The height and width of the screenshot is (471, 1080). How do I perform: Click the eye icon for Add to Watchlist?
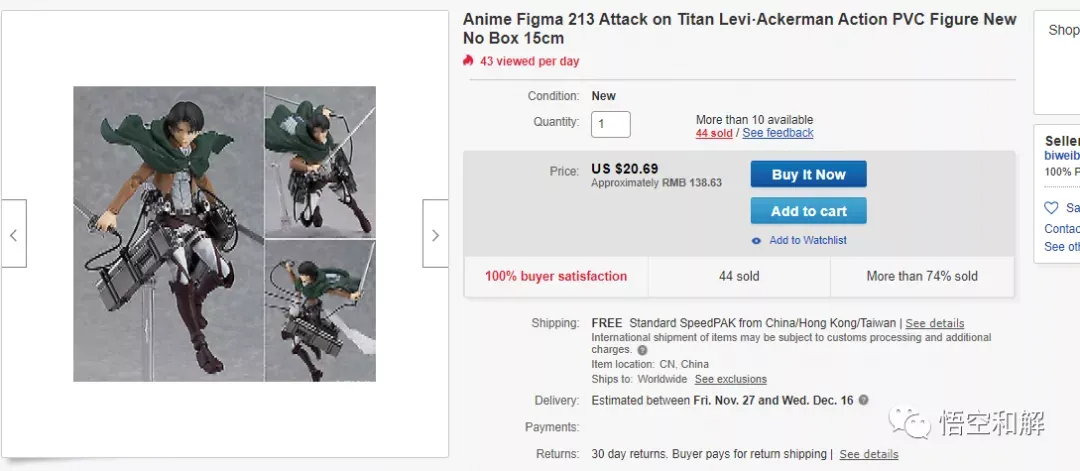coord(757,240)
